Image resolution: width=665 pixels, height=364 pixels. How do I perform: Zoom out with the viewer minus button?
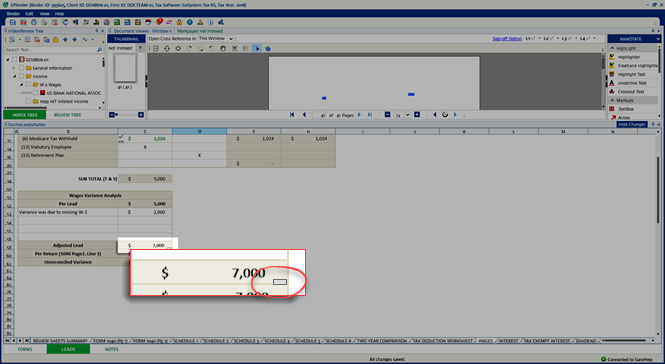point(387,115)
